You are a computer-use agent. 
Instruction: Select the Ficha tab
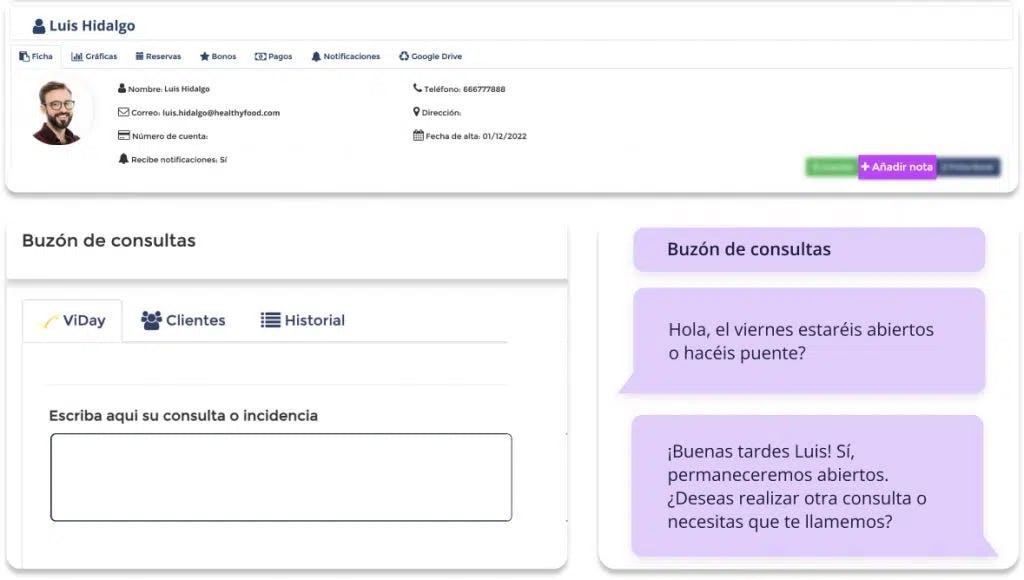click(36, 56)
